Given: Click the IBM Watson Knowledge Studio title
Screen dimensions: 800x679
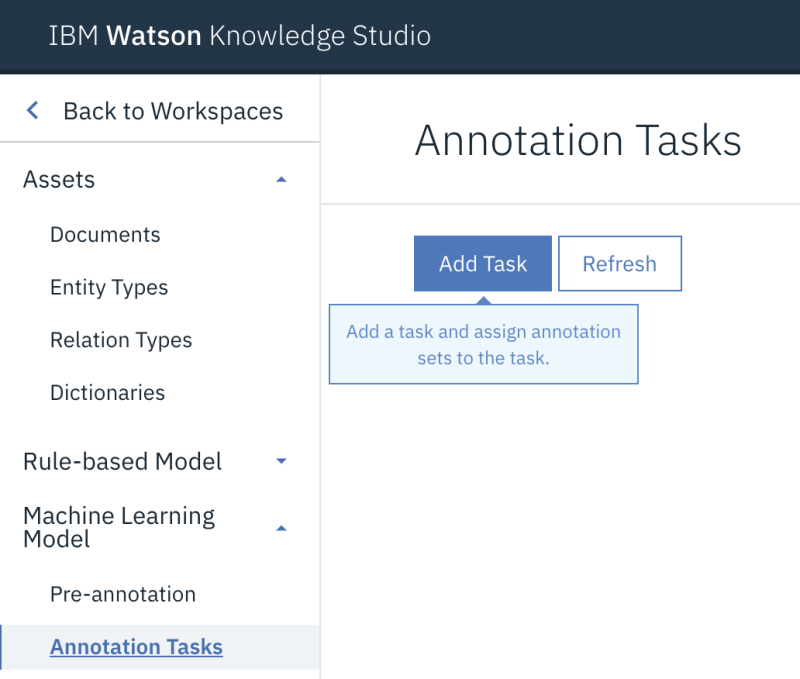Looking at the screenshot, I should click(239, 37).
